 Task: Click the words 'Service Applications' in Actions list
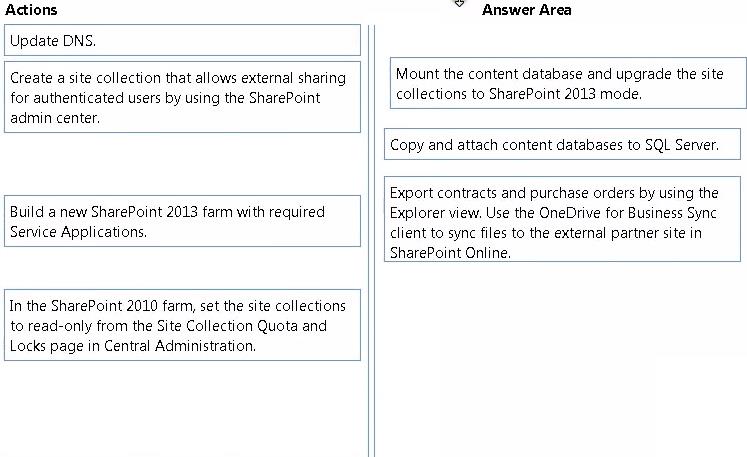tap(78, 232)
